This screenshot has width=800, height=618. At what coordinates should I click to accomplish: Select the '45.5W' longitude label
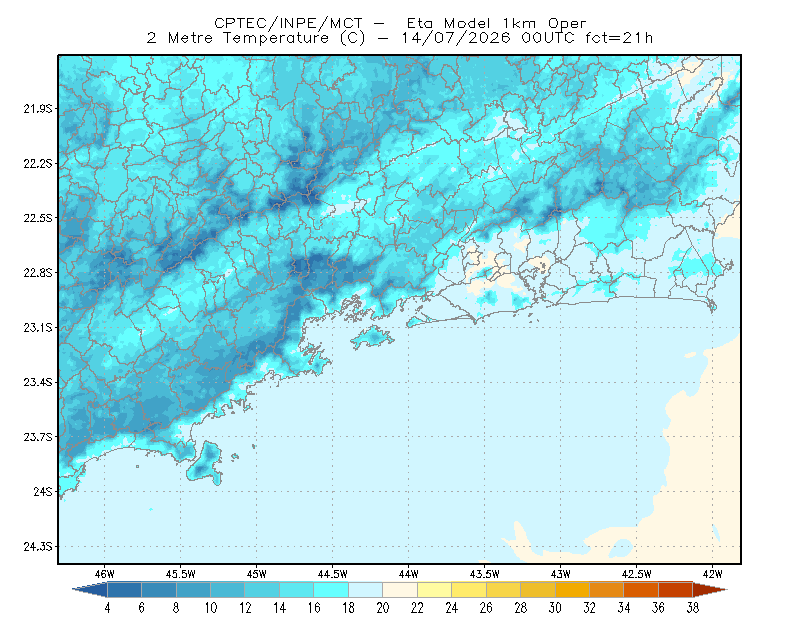coord(181,574)
